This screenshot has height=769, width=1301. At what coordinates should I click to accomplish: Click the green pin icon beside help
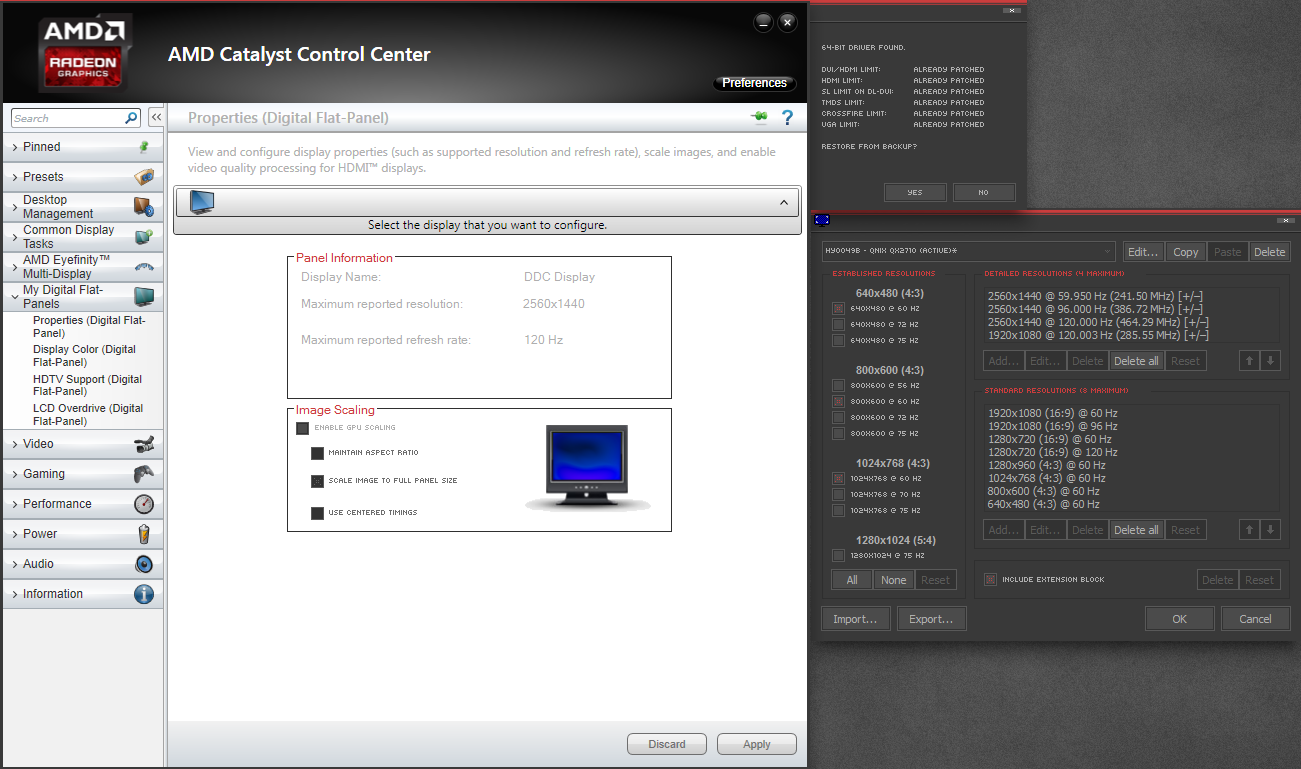click(x=760, y=118)
